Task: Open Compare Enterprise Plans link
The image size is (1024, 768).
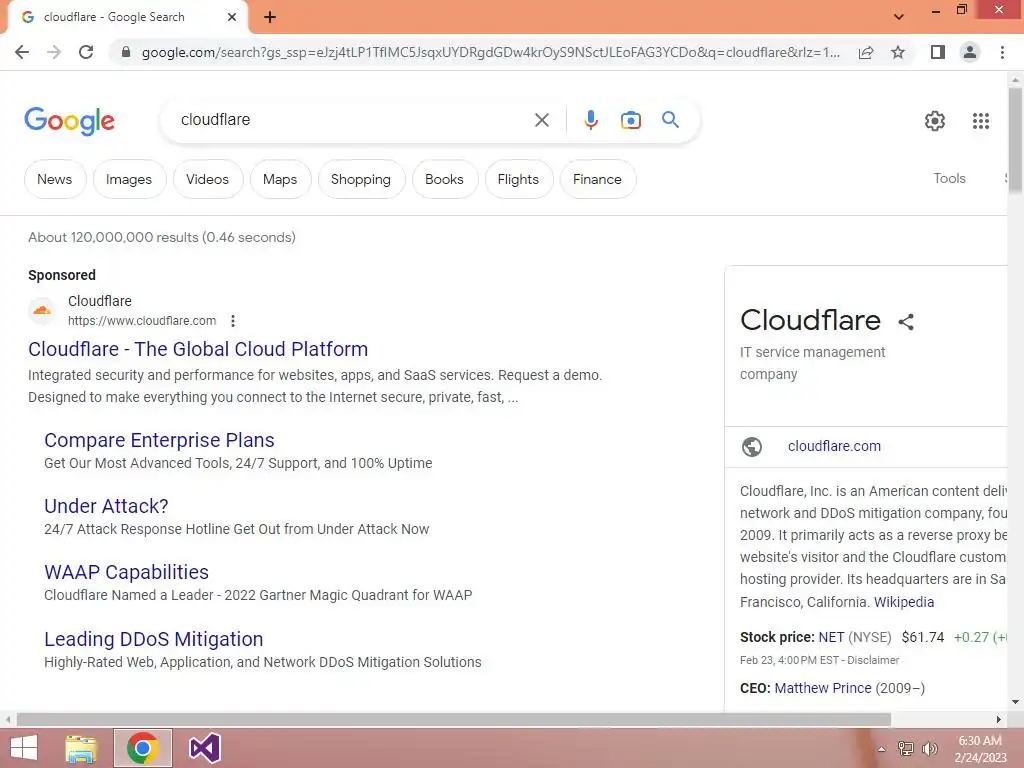Action: pyautogui.click(x=159, y=440)
